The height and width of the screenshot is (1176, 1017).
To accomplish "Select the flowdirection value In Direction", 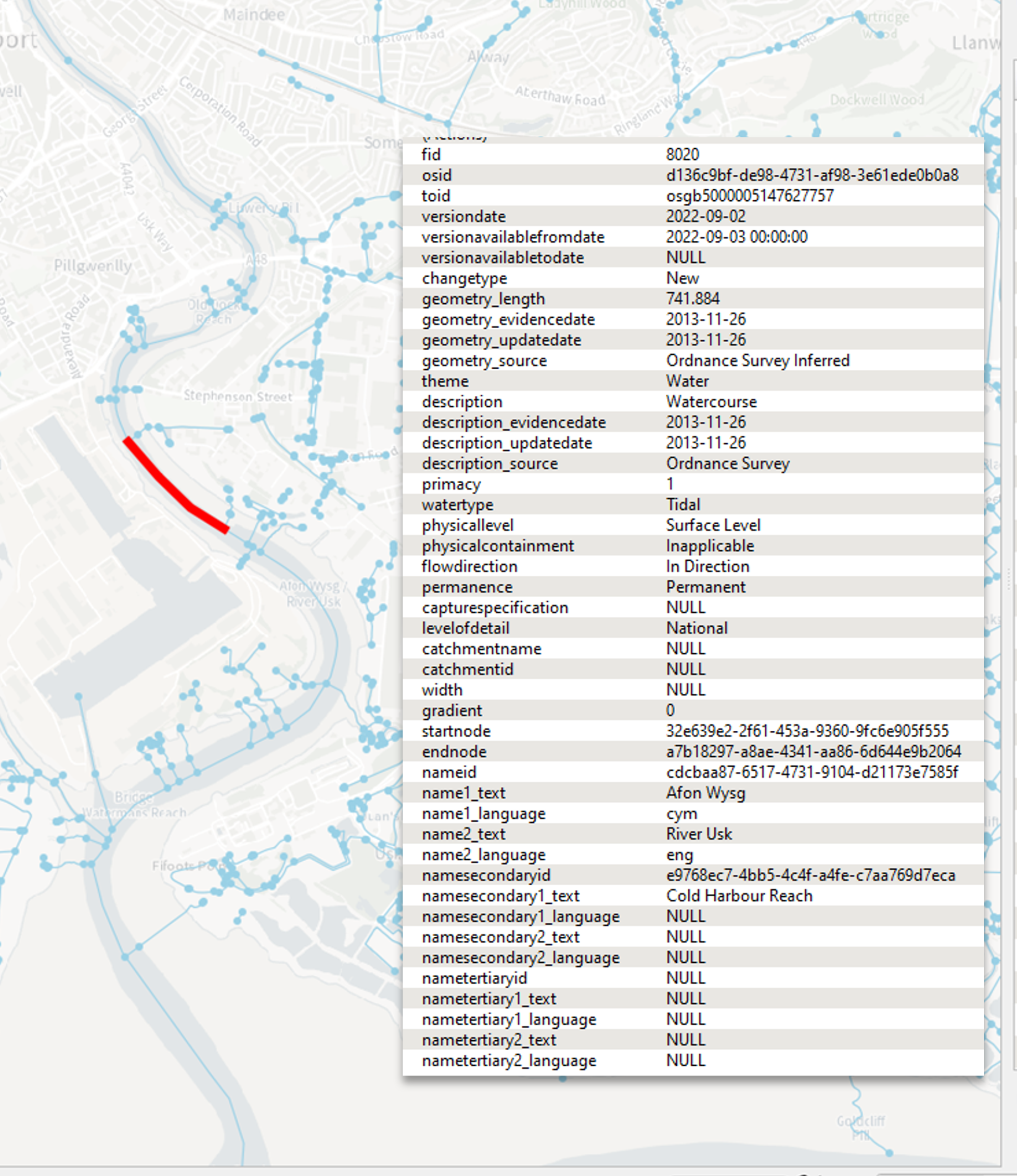I will coord(707,566).
